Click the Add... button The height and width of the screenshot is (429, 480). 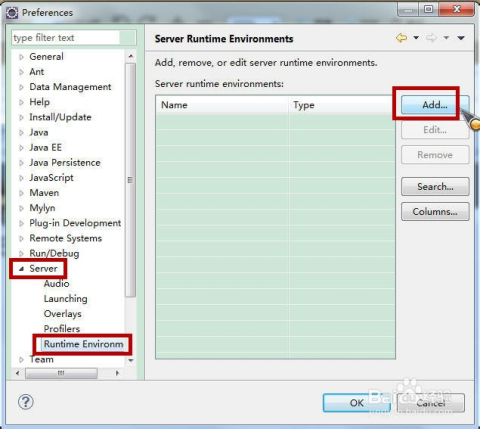[x=435, y=105]
